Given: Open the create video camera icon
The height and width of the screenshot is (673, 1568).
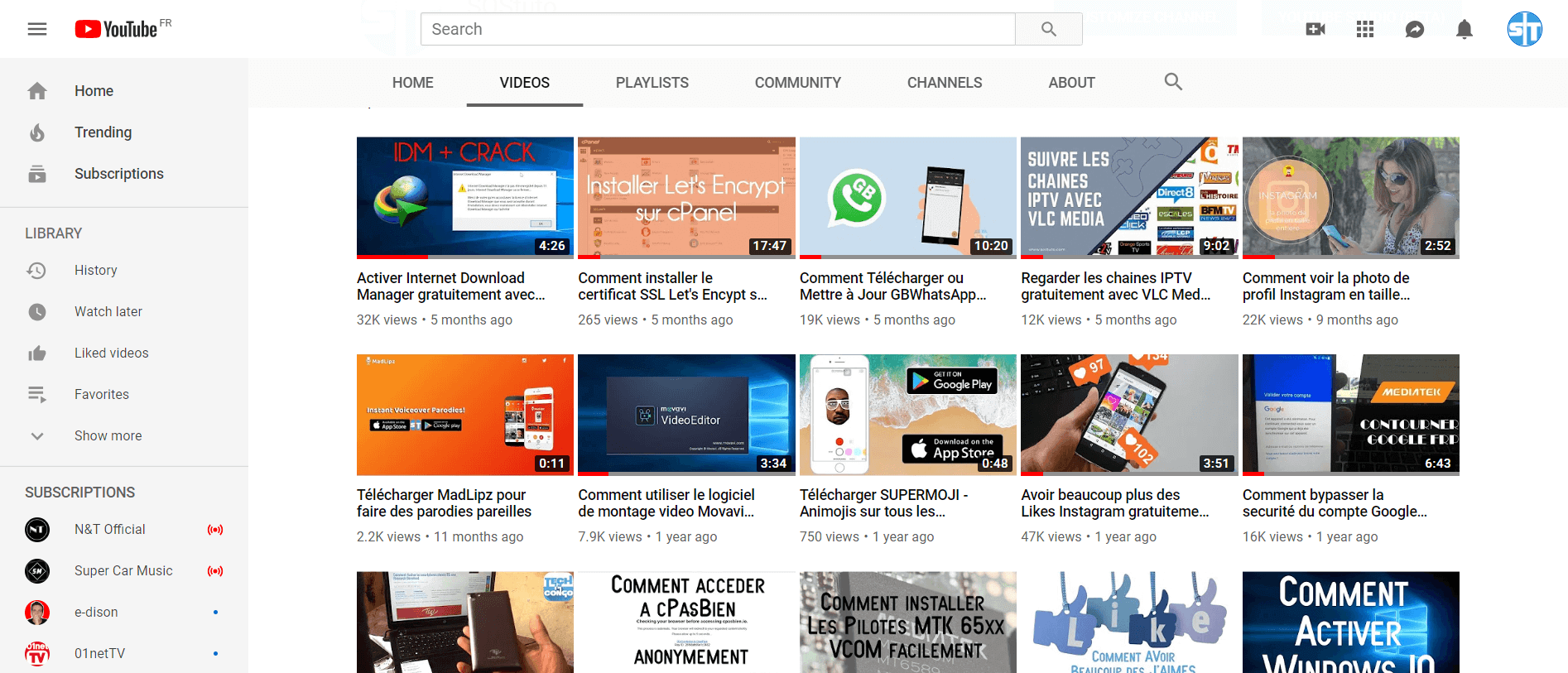Looking at the screenshot, I should [1315, 29].
